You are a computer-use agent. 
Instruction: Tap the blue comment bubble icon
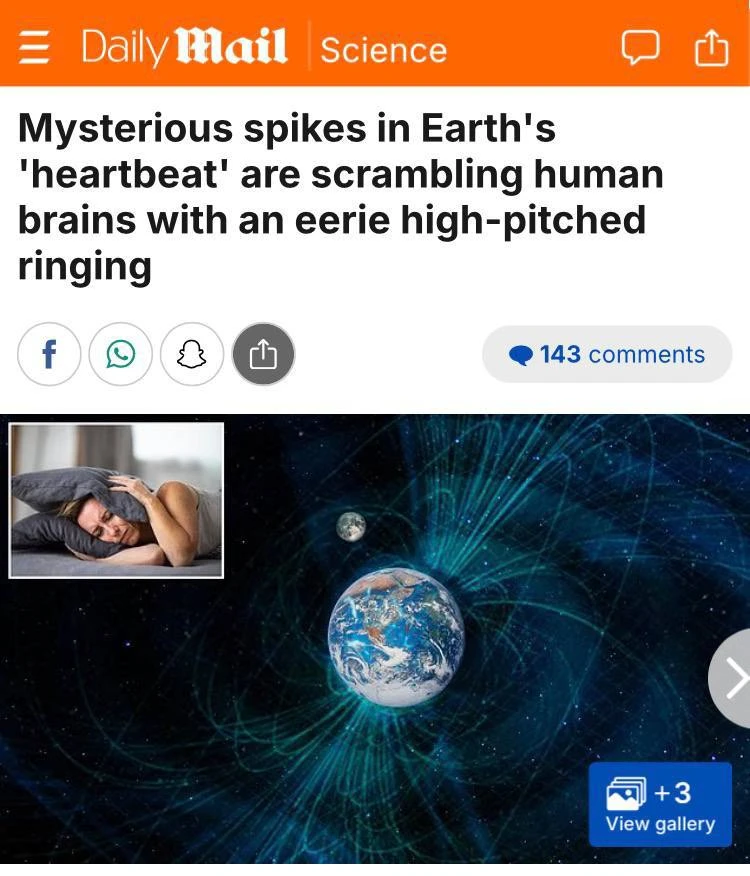tap(521, 355)
